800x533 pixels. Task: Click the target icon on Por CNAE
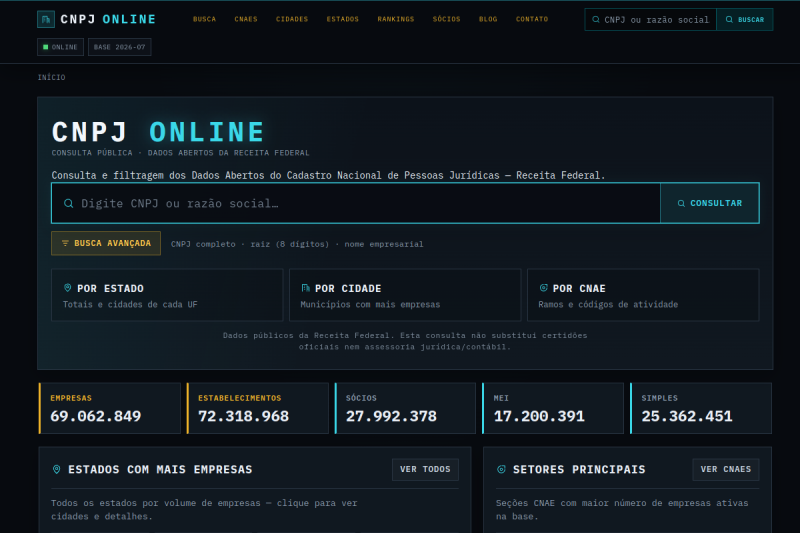(543, 288)
